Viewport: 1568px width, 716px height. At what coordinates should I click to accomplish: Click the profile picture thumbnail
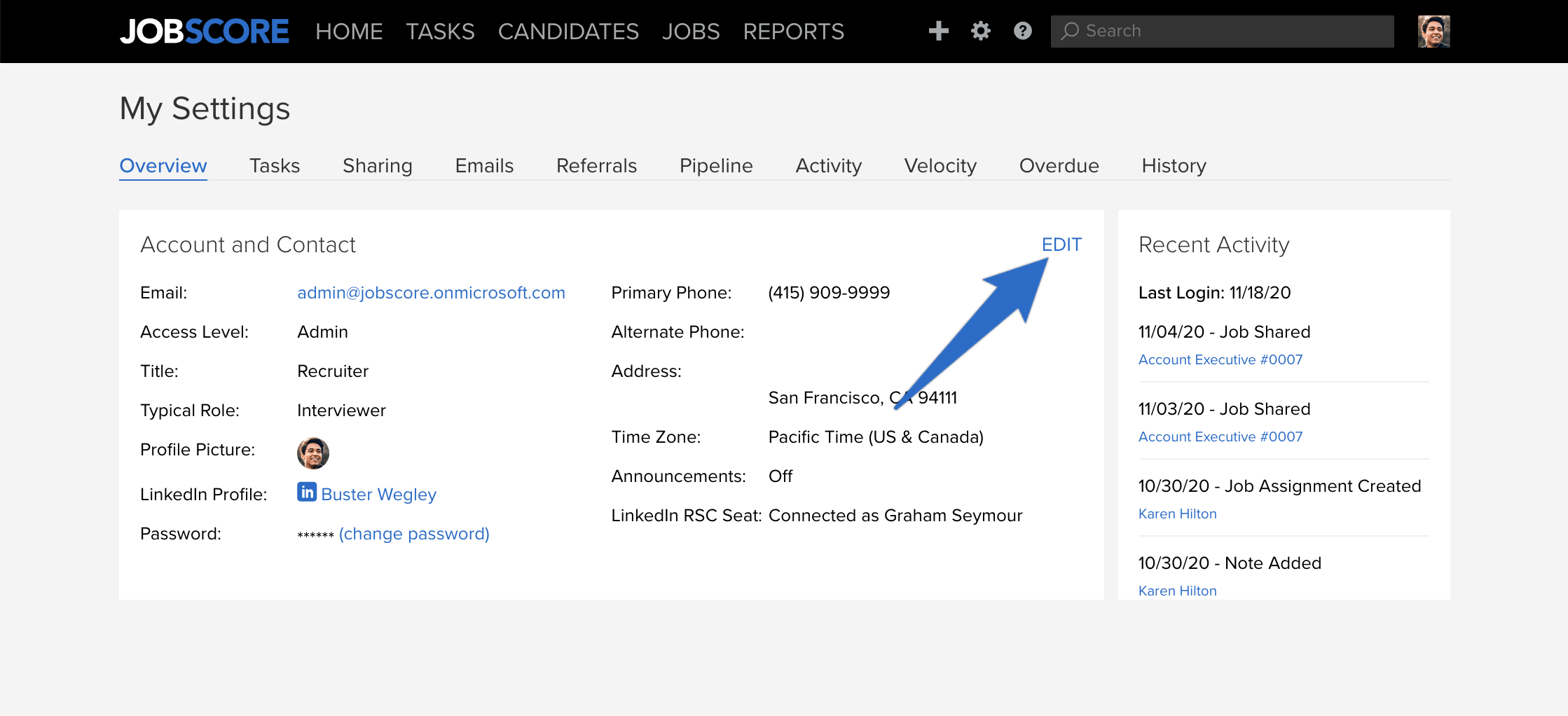pos(312,453)
